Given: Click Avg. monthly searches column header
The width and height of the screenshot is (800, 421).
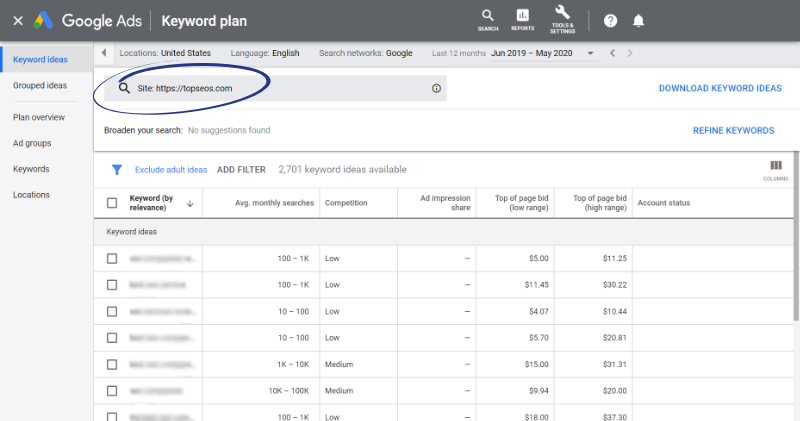Looking at the screenshot, I should 274,203.
